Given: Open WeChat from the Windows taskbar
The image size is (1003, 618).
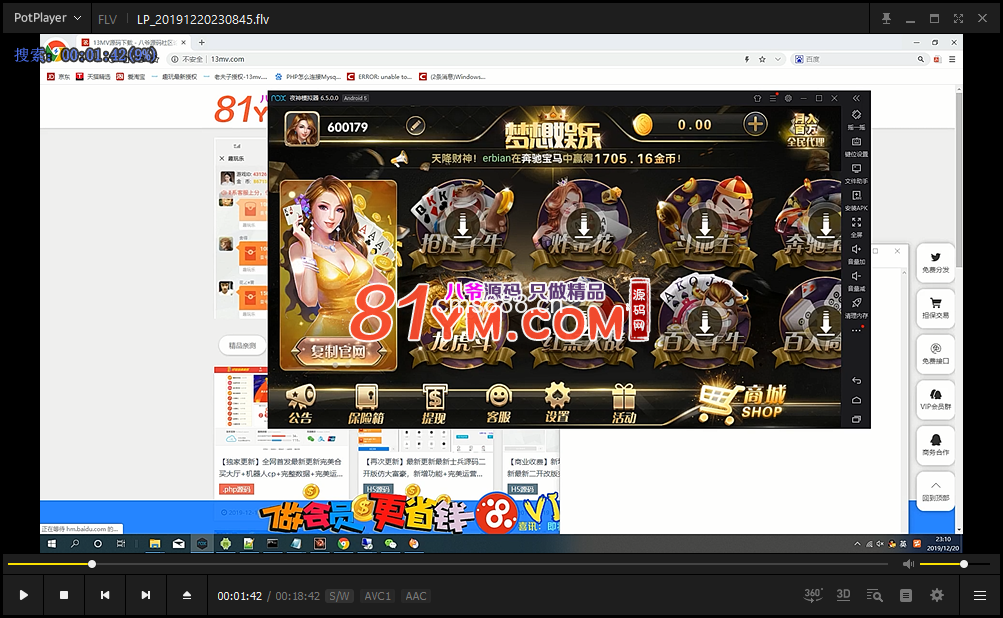Looking at the screenshot, I should (390, 544).
